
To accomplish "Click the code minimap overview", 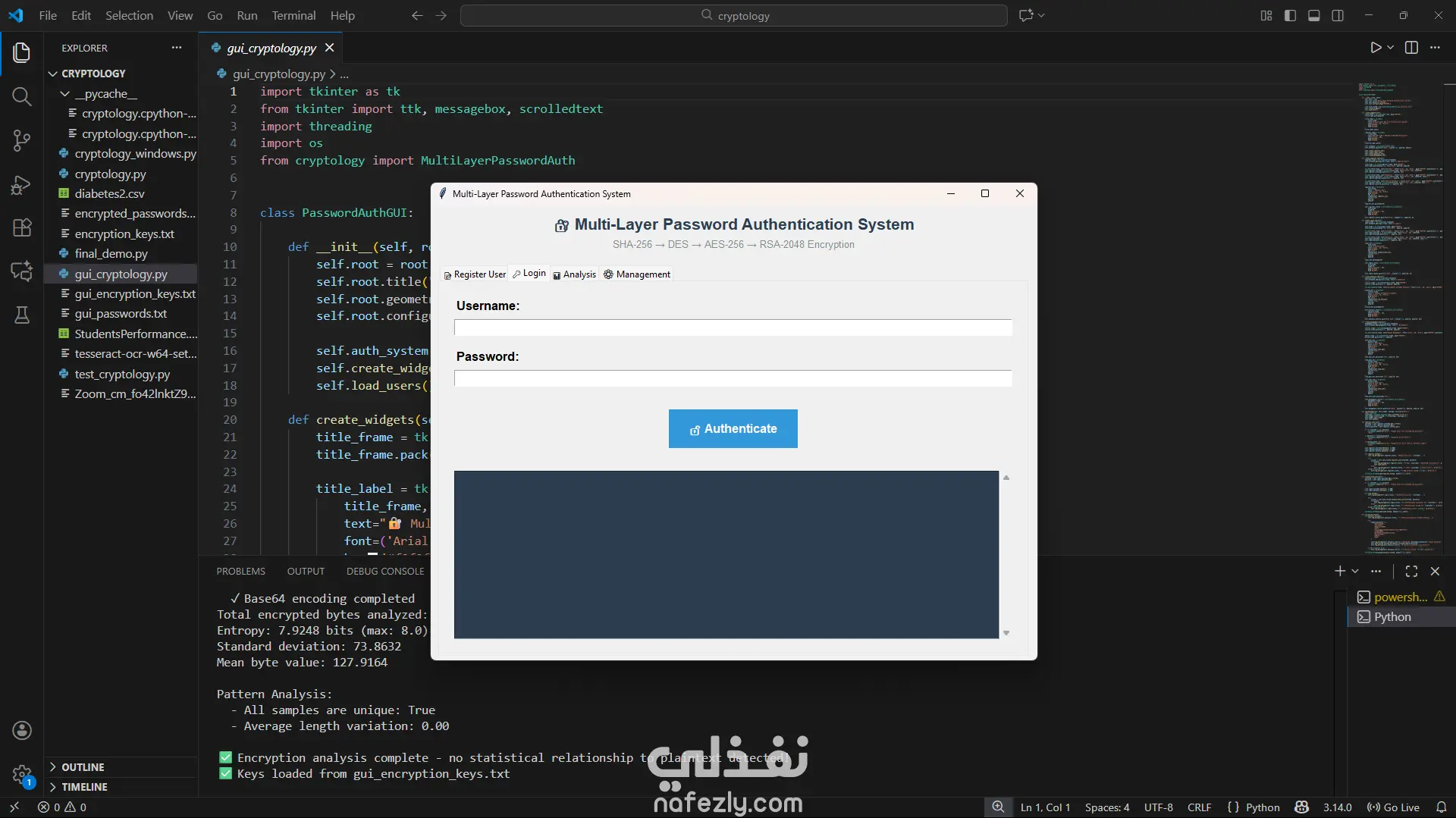I will (x=1401, y=318).
